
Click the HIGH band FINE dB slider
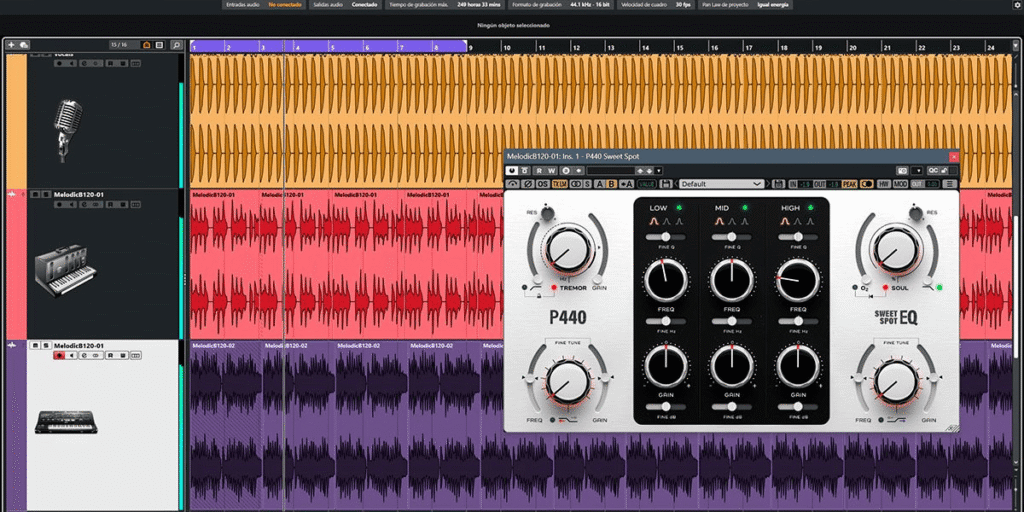coord(798,406)
